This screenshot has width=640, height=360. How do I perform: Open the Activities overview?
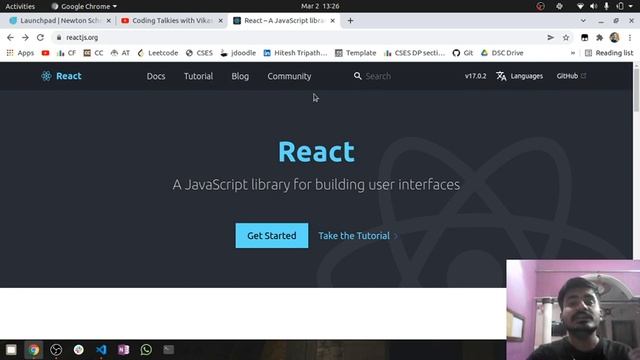point(20,6)
